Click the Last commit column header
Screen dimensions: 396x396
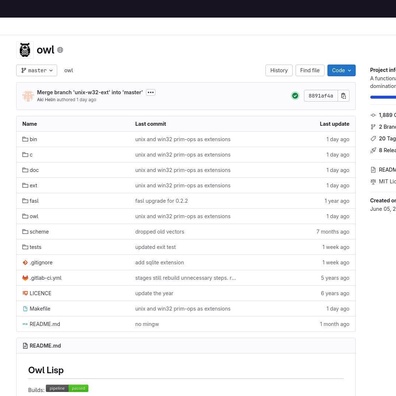(x=150, y=124)
